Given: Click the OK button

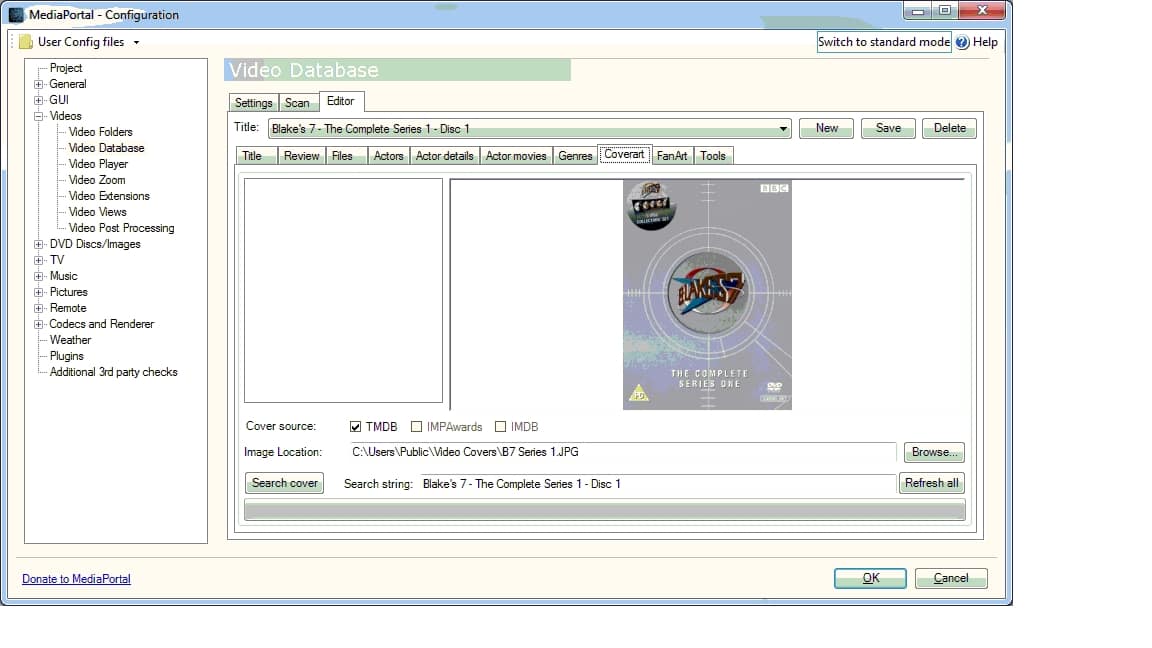Looking at the screenshot, I should [x=871, y=579].
